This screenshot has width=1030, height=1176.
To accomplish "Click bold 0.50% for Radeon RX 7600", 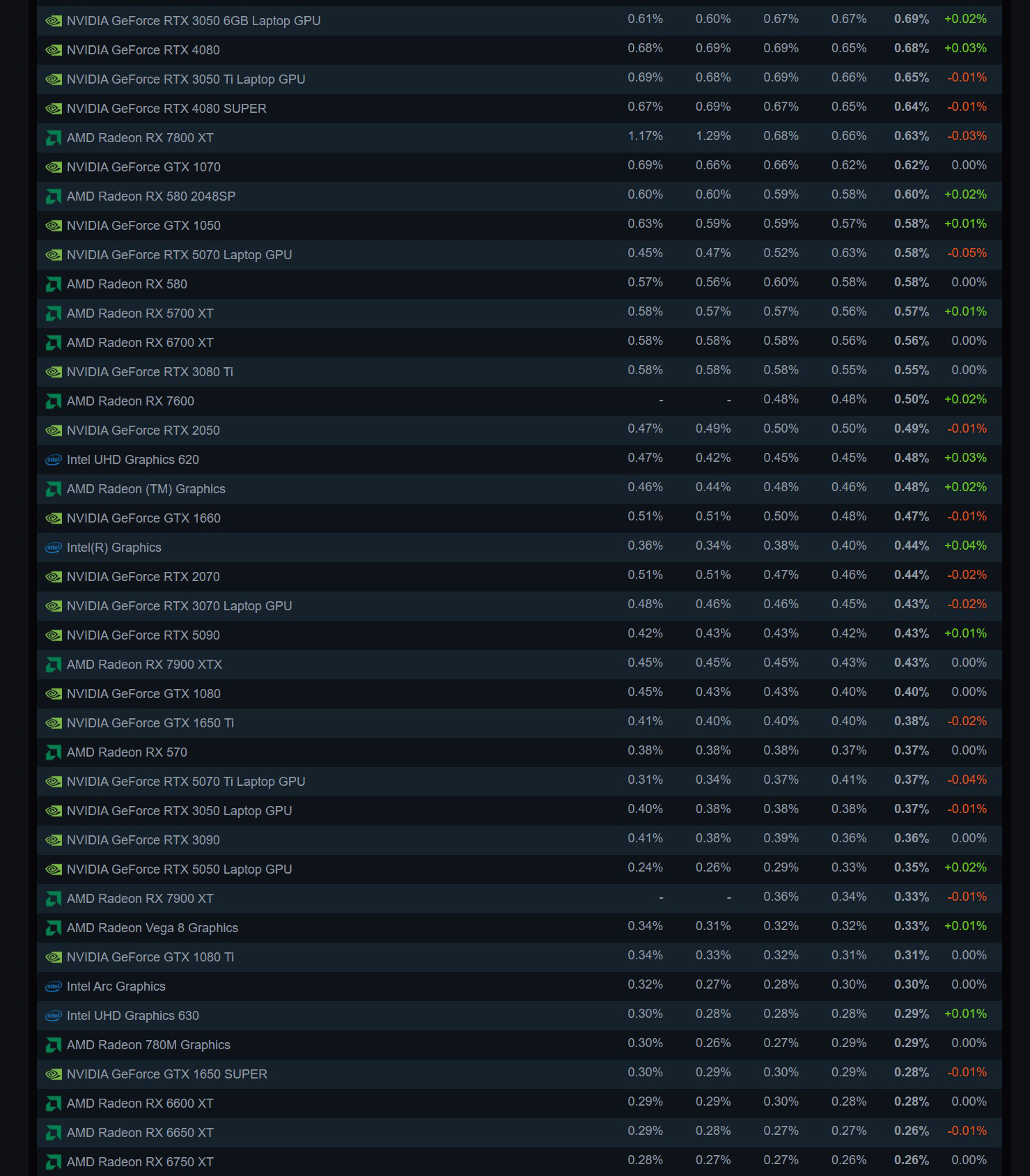I will pos(912,399).
